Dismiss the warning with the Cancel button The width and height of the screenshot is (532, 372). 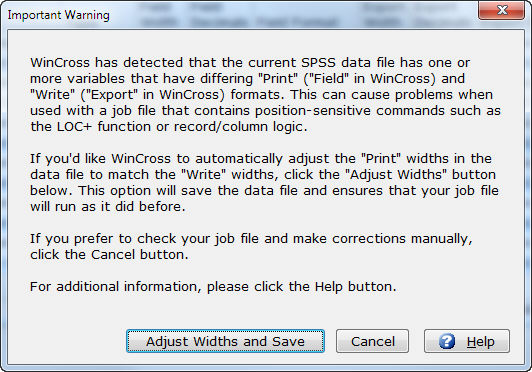[372, 341]
